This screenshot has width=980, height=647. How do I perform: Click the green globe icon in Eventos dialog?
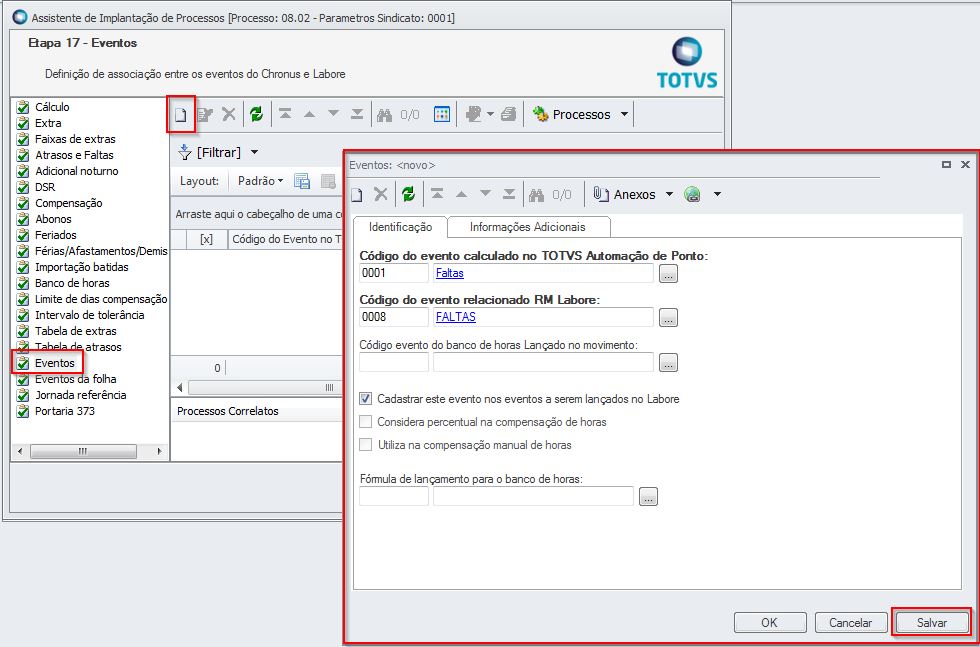click(x=692, y=194)
